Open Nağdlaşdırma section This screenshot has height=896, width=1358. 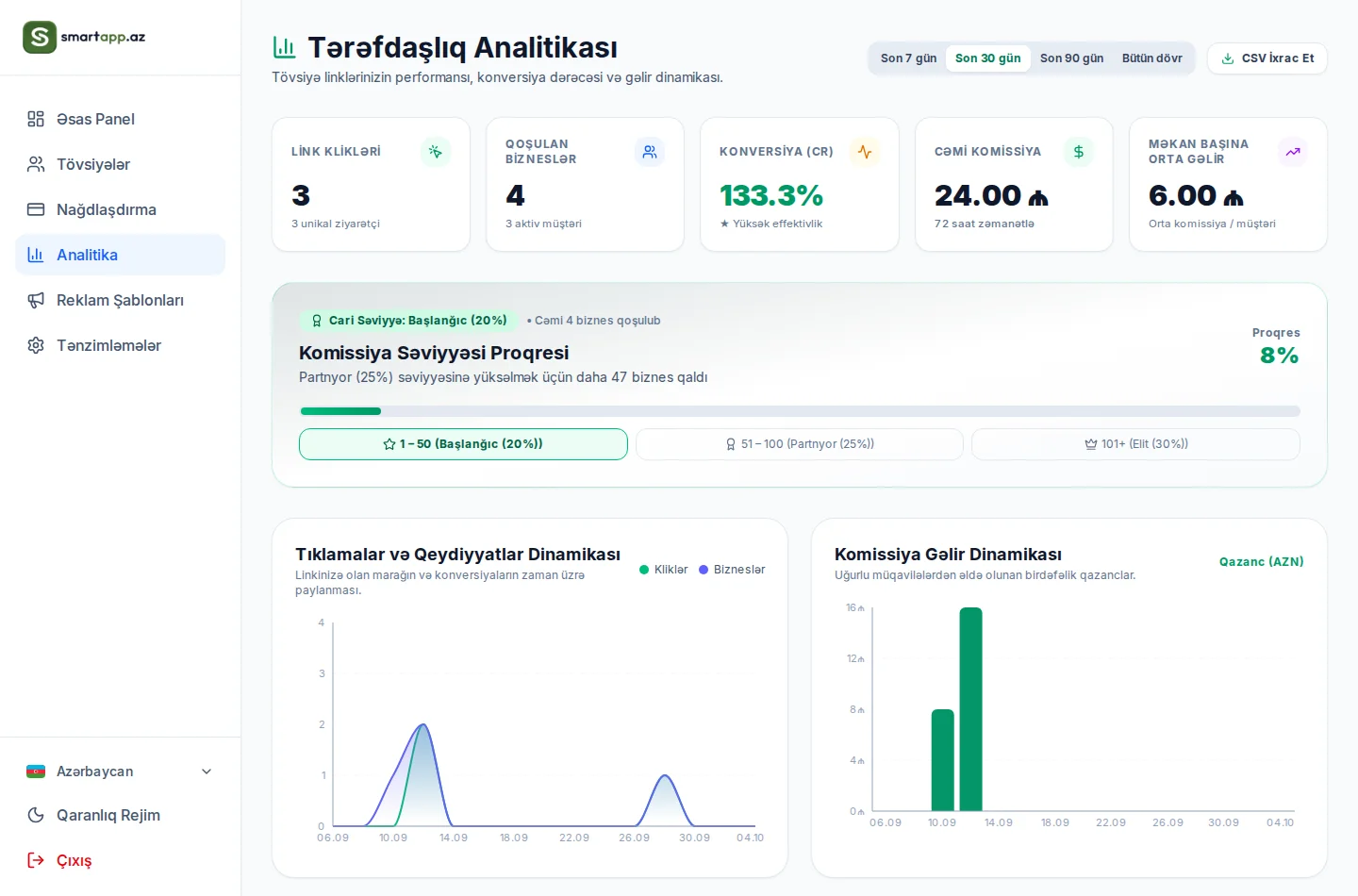(x=121, y=209)
